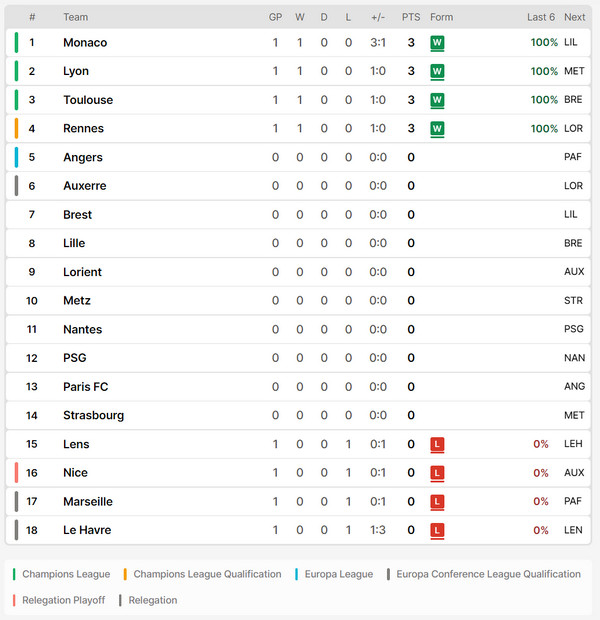Click Rennes' W form badge

[437, 129]
